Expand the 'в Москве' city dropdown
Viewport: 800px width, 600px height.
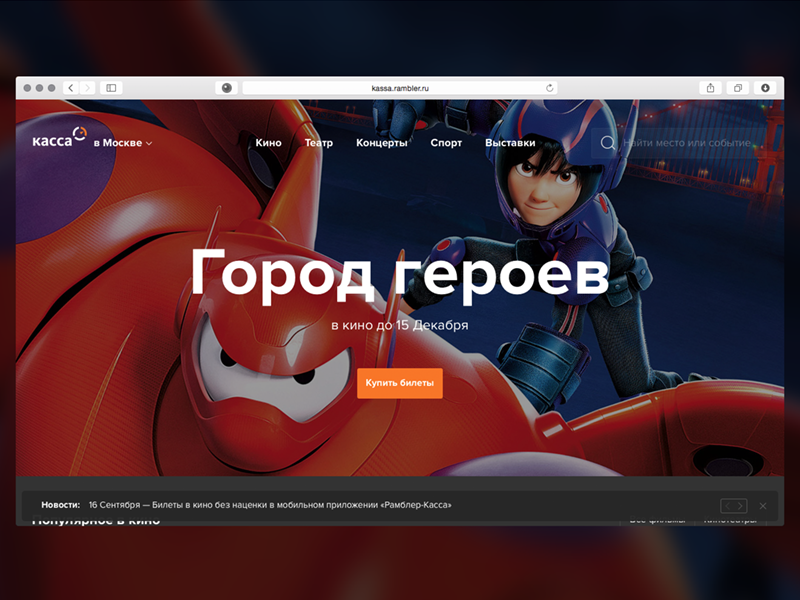(123, 143)
